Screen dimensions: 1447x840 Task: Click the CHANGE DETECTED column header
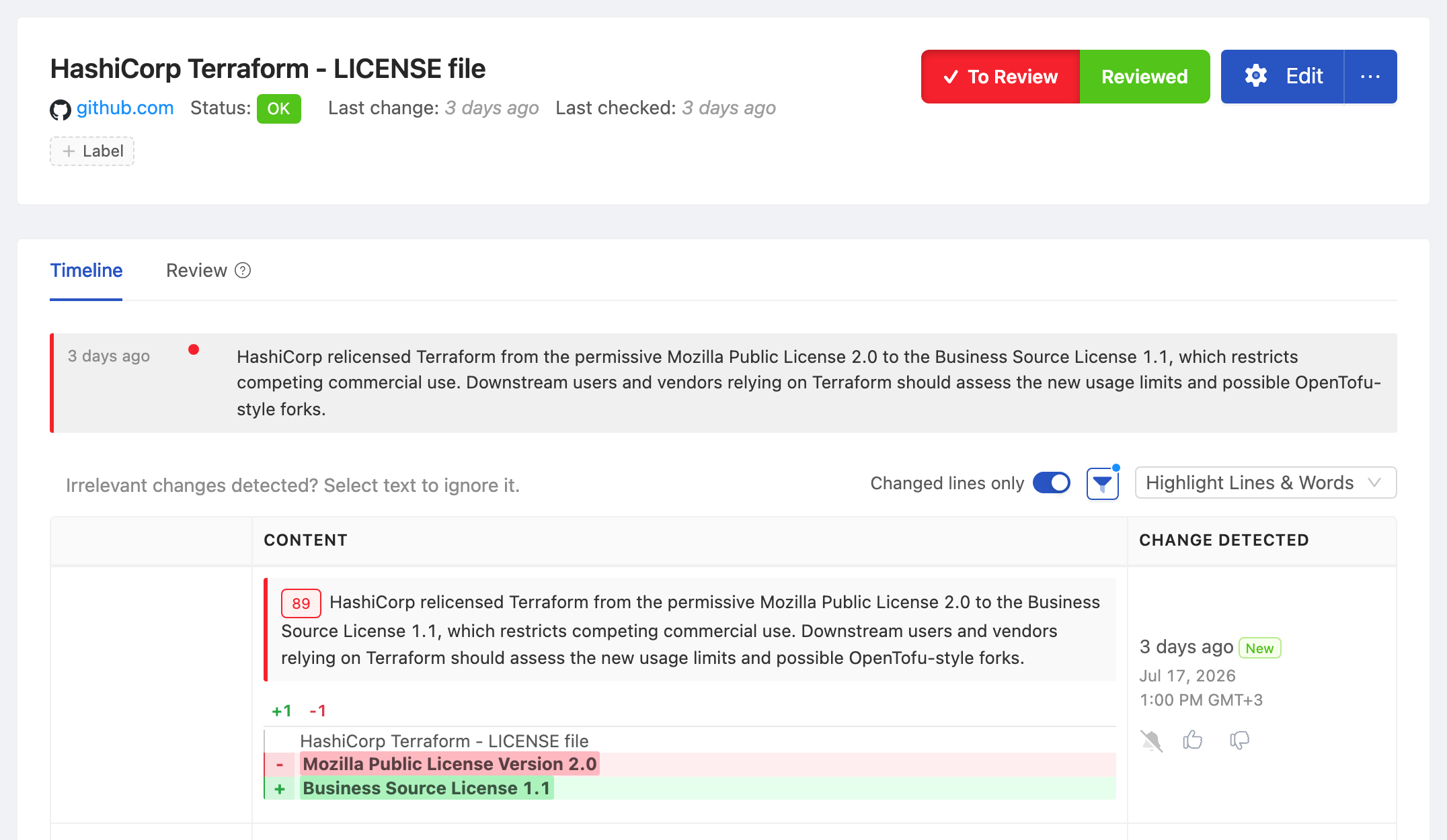pos(1224,540)
